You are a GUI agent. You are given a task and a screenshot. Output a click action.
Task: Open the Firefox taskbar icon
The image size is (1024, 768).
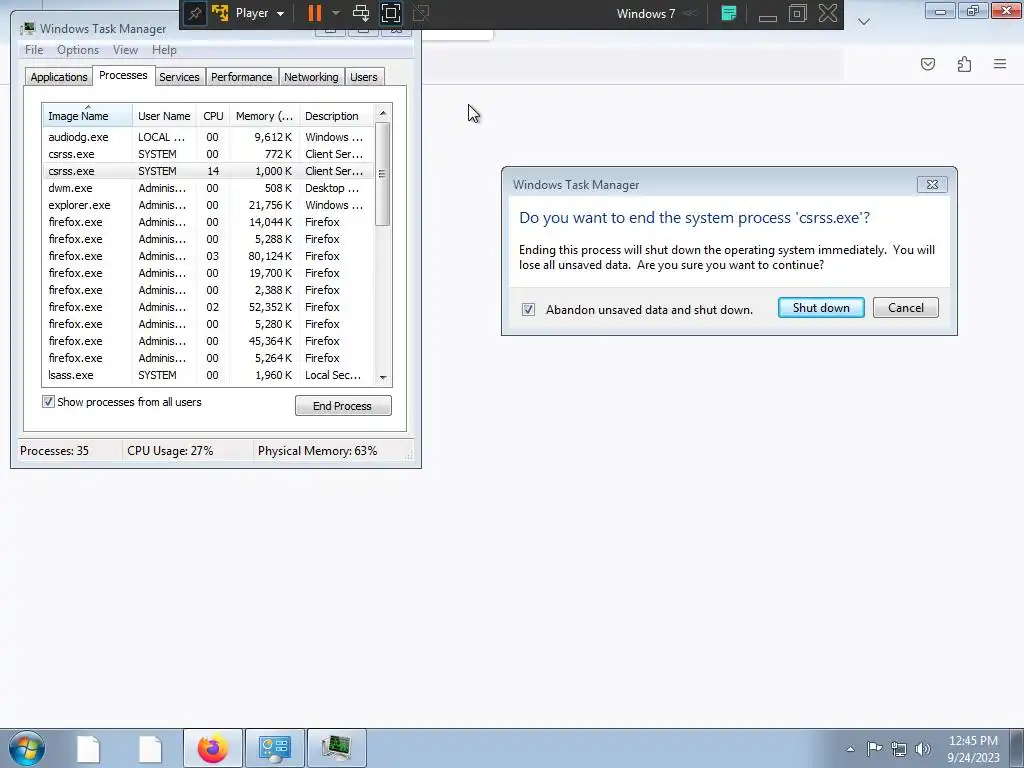pyautogui.click(x=213, y=748)
